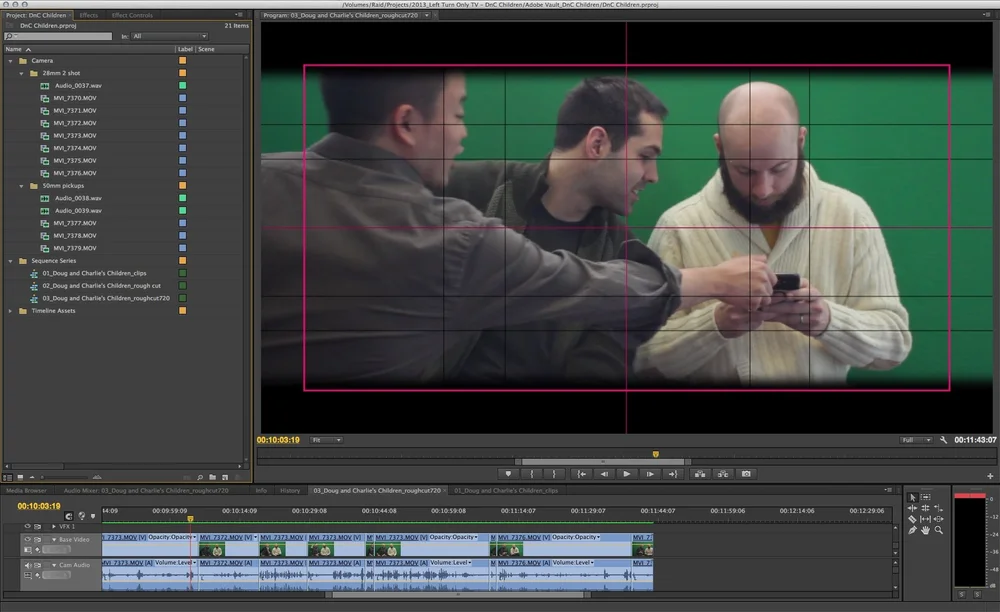Toggle Base Video track eye visibility
The height and width of the screenshot is (612, 1000).
pos(27,539)
